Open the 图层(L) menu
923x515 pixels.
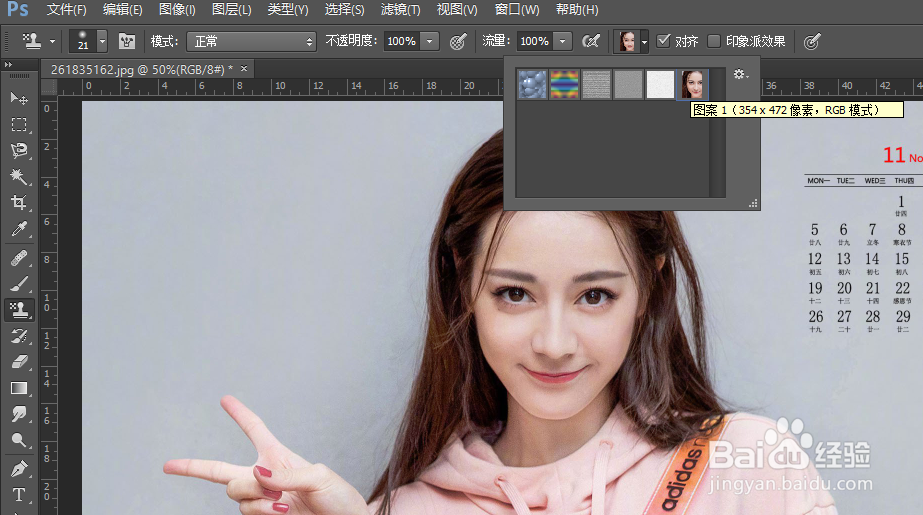click(231, 10)
